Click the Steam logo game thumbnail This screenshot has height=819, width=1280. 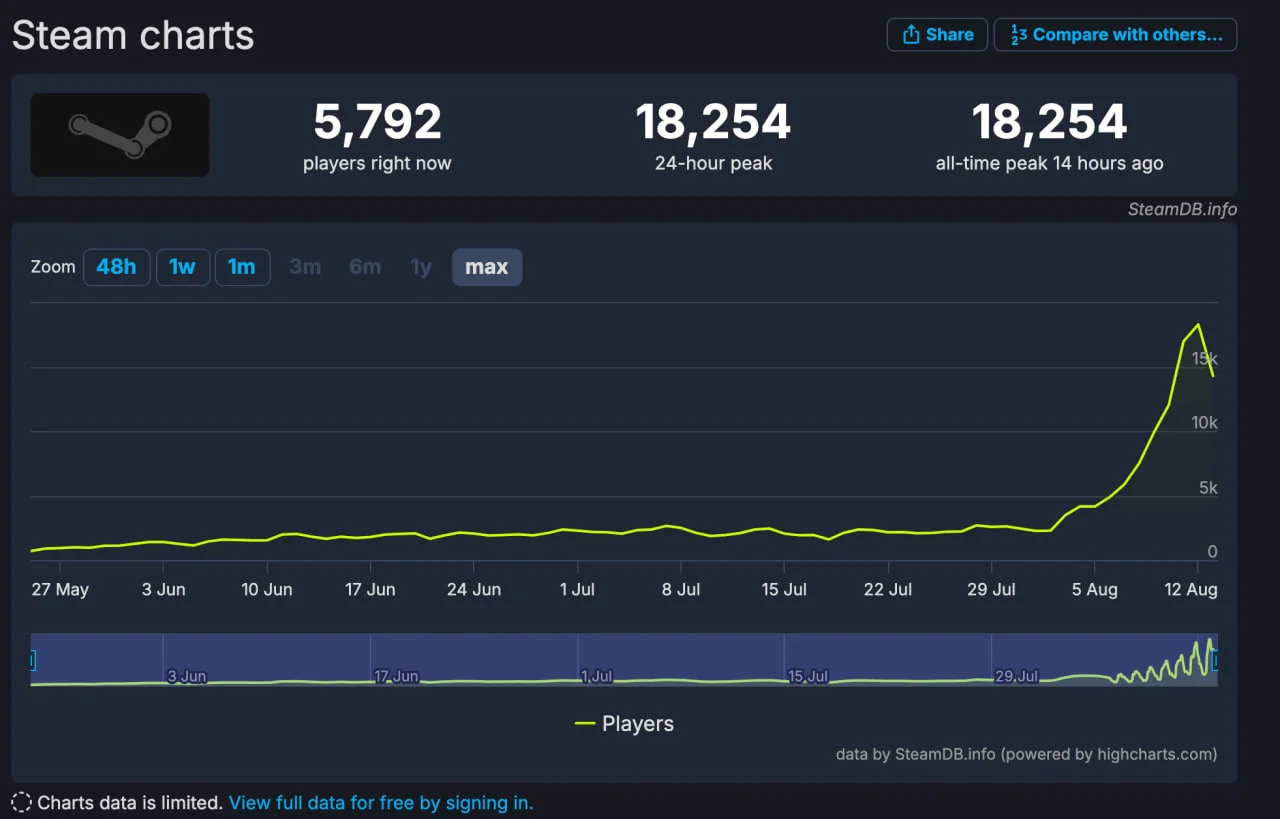pyautogui.click(x=120, y=135)
